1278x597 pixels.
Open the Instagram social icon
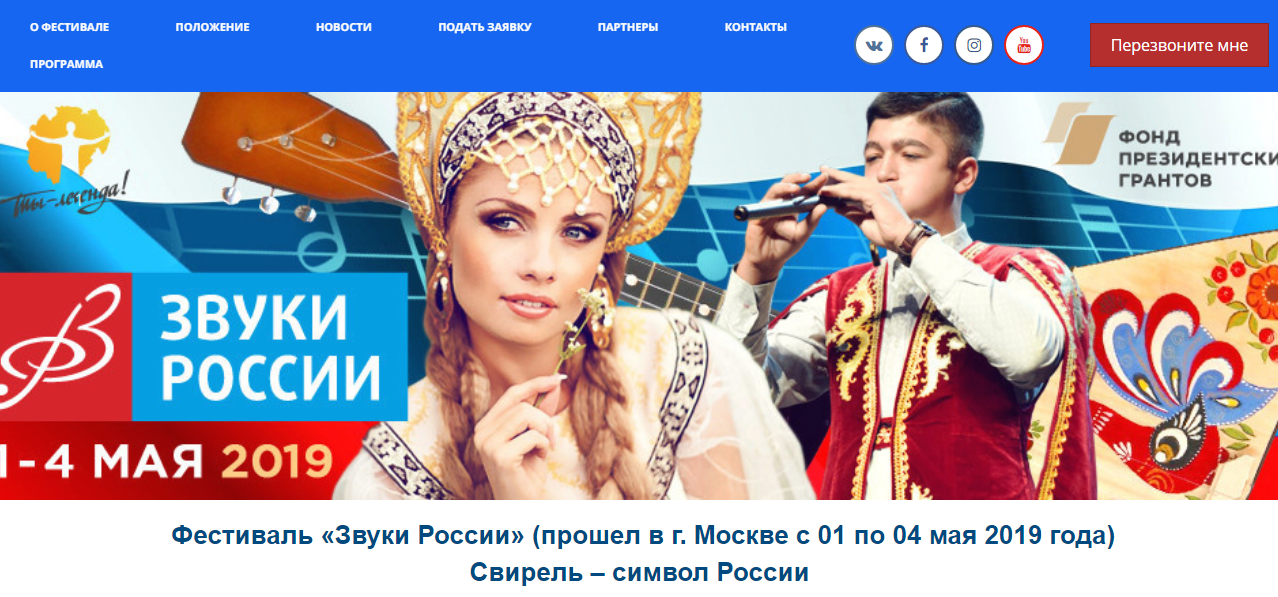click(974, 45)
